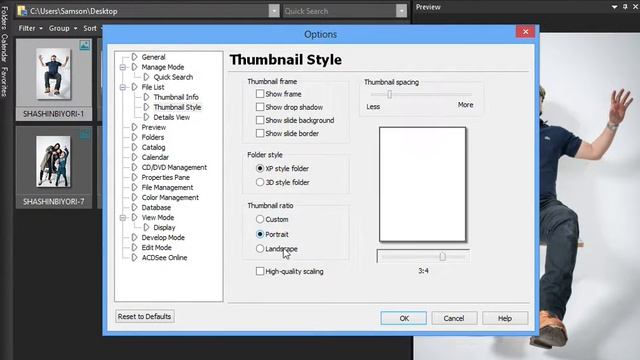Switch to the Calendar side tab
640x360 pixels.
pyautogui.click(x=4, y=48)
